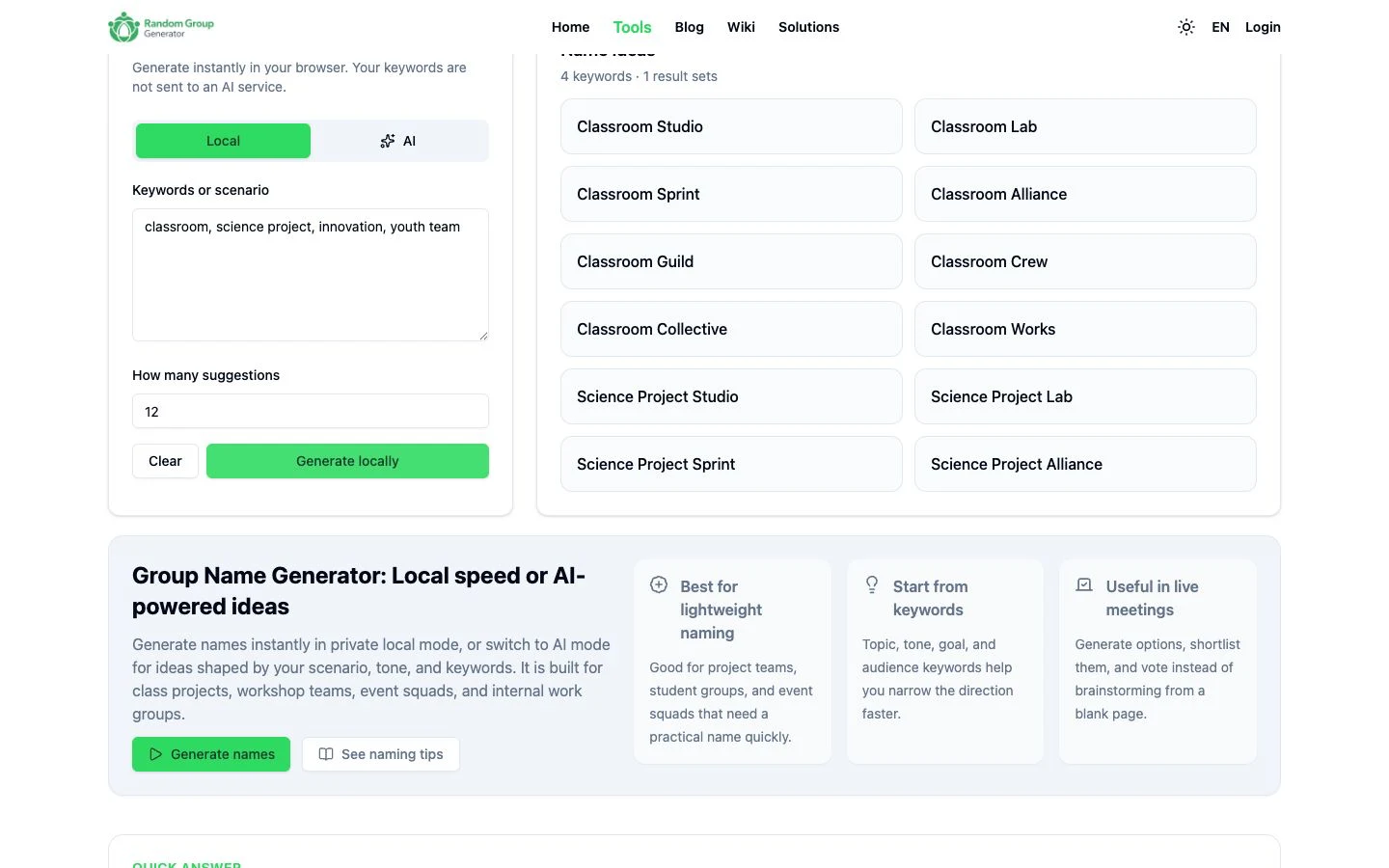Image resolution: width=1389 pixels, height=868 pixels.
Task: Select the Classroom Guild name card
Action: 731,261
